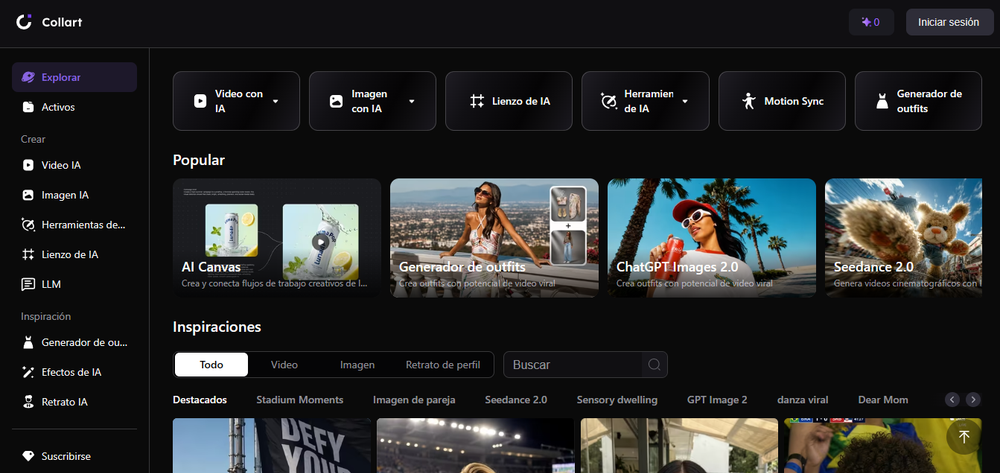1000x473 pixels.
Task: Play the AI Canvas preview video
Action: (320, 242)
